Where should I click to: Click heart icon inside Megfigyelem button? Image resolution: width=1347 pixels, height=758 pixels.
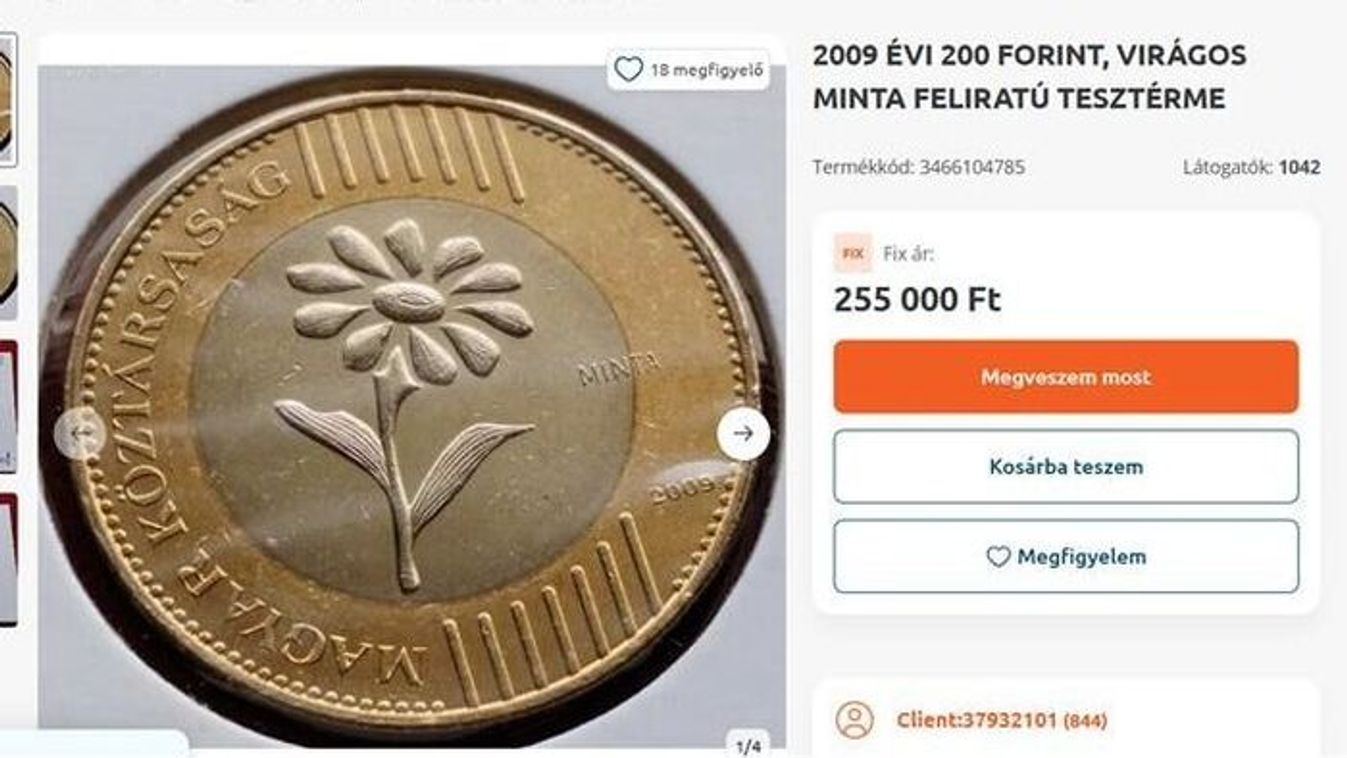tap(998, 557)
